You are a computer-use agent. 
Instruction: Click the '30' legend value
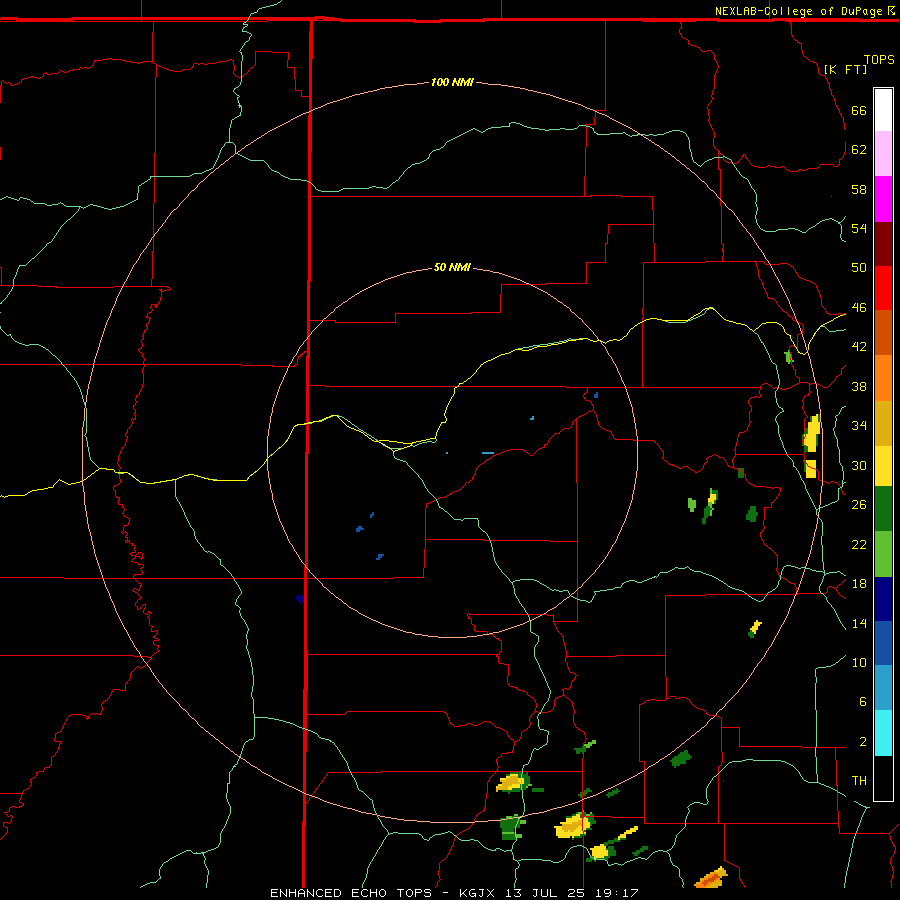pos(859,465)
